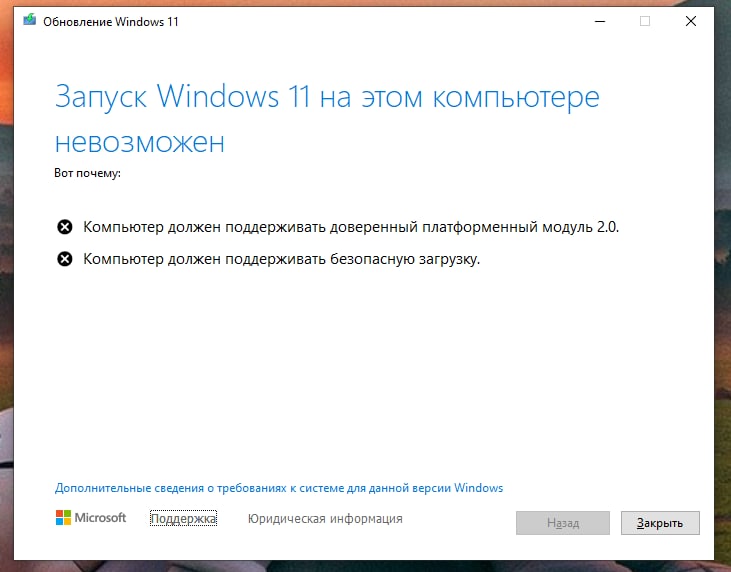
Task: Close the window with the X button
Action: point(691,21)
